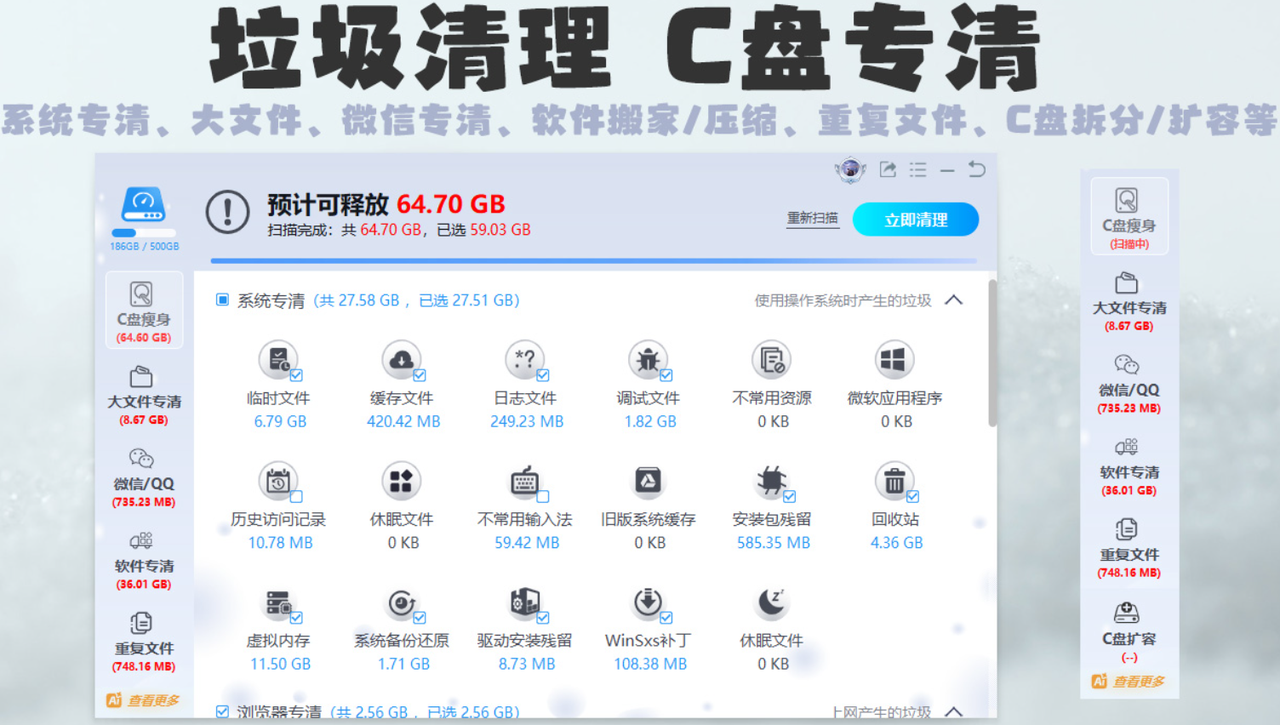1280x725 pixels.
Task: Toggle the 浏览器专清 section checkbox
Action: coord(222,712)
